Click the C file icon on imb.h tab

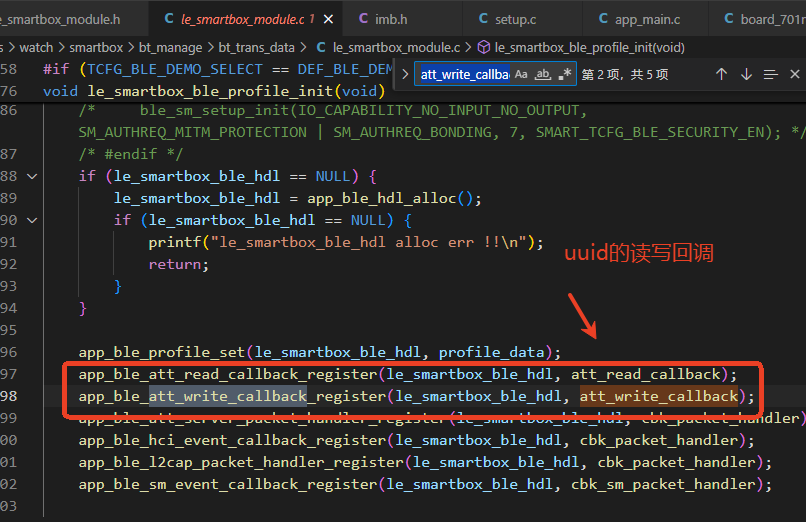(x=363, y=19)
